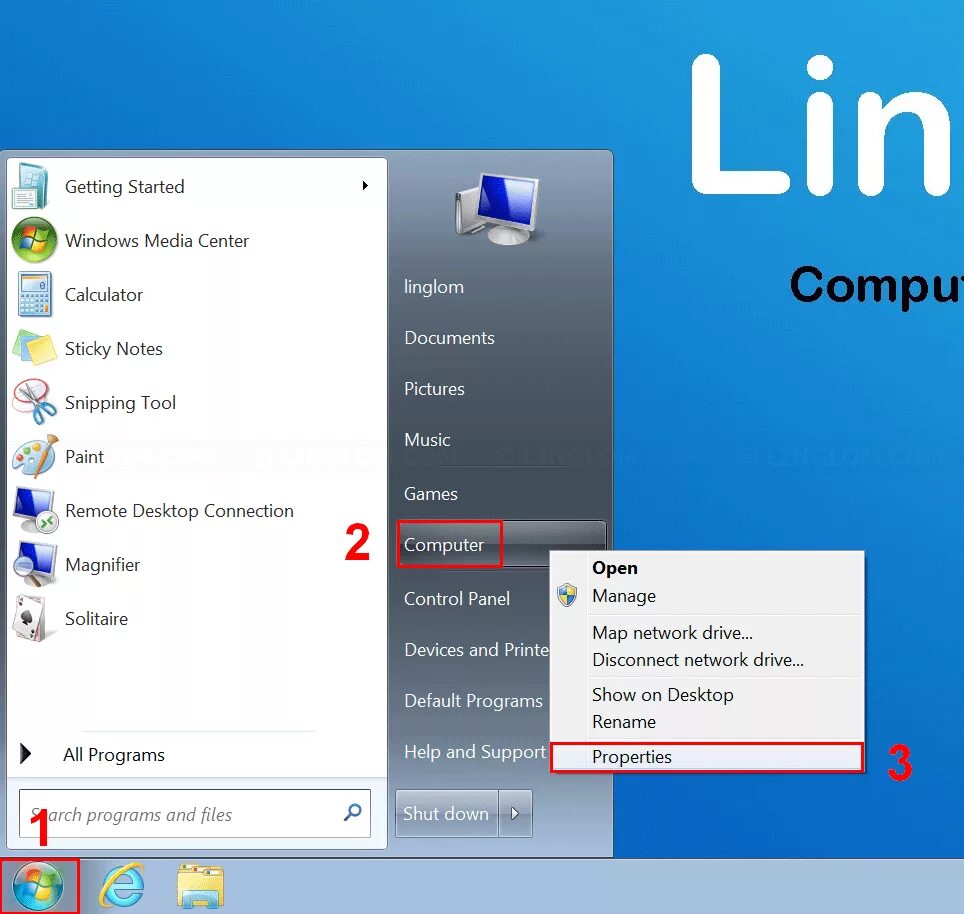This screenshot has height=914, width=964.
Task: Select Disconnect network drive... option
Action: 698,660
